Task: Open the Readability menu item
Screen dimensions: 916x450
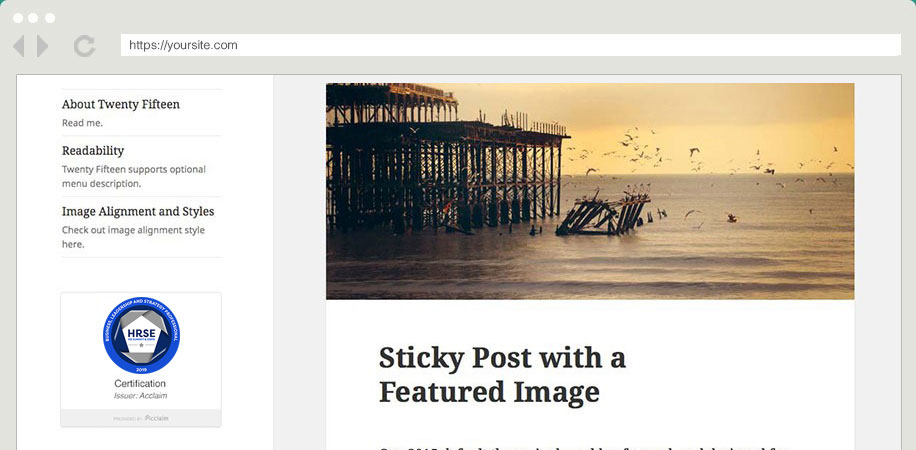Action: pos(93,151)
